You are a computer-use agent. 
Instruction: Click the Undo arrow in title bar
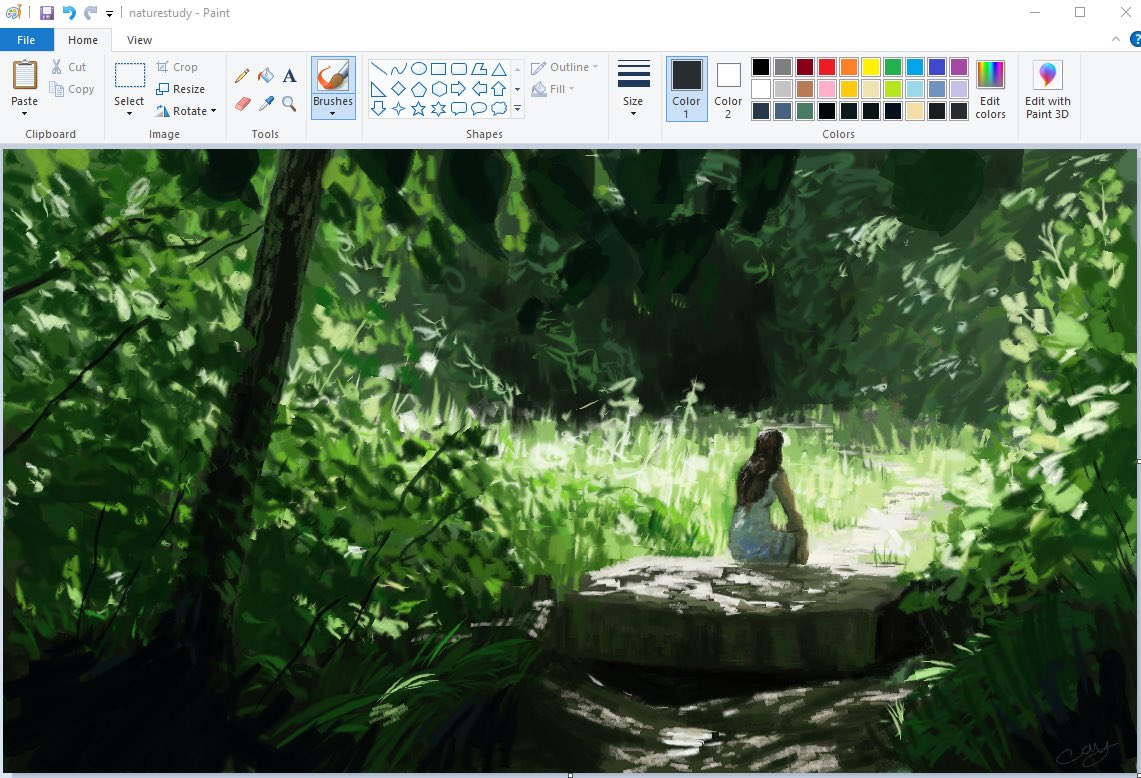point(68,12)
